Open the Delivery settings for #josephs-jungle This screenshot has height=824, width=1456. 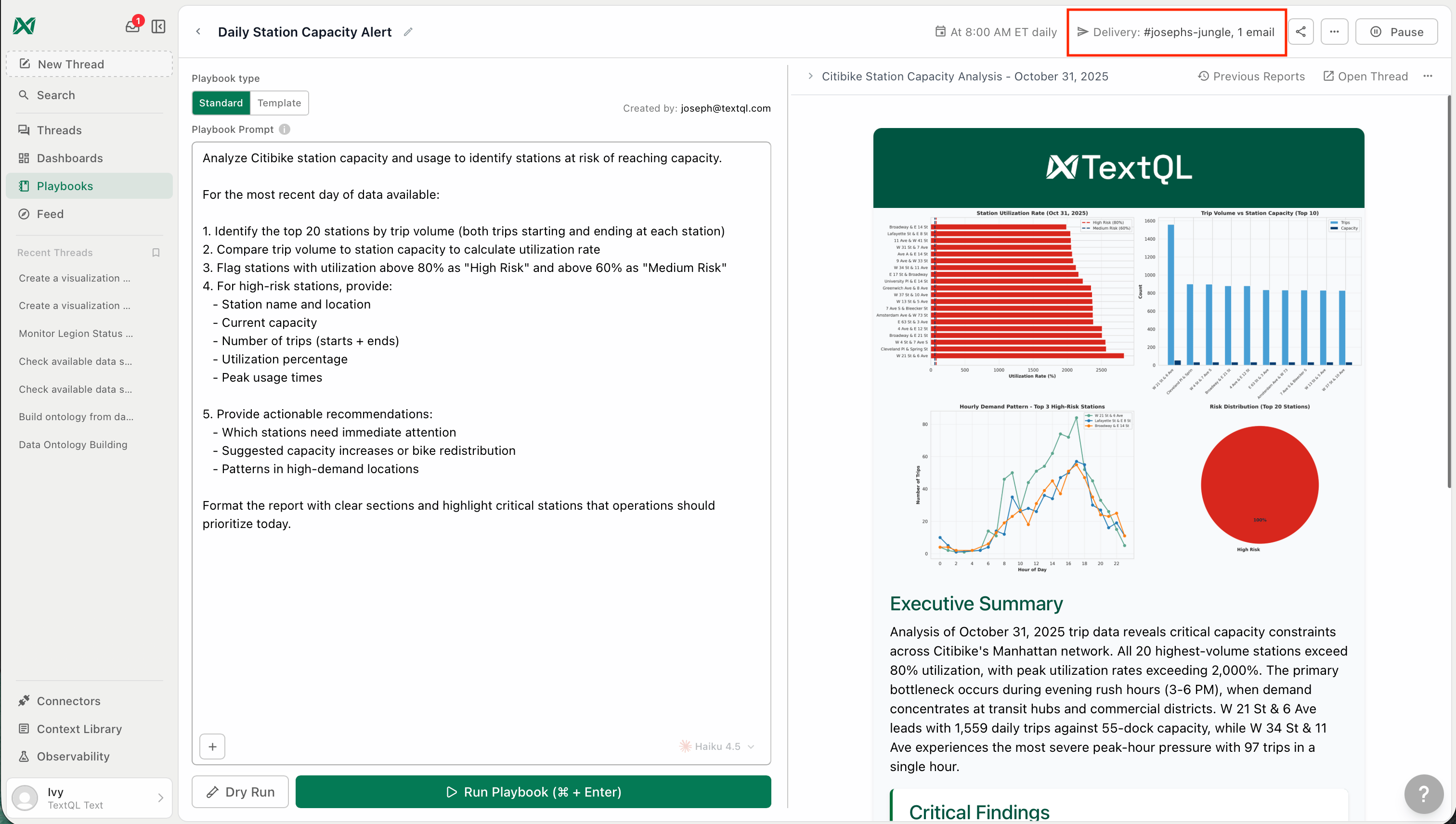[x=1176, y=32]
